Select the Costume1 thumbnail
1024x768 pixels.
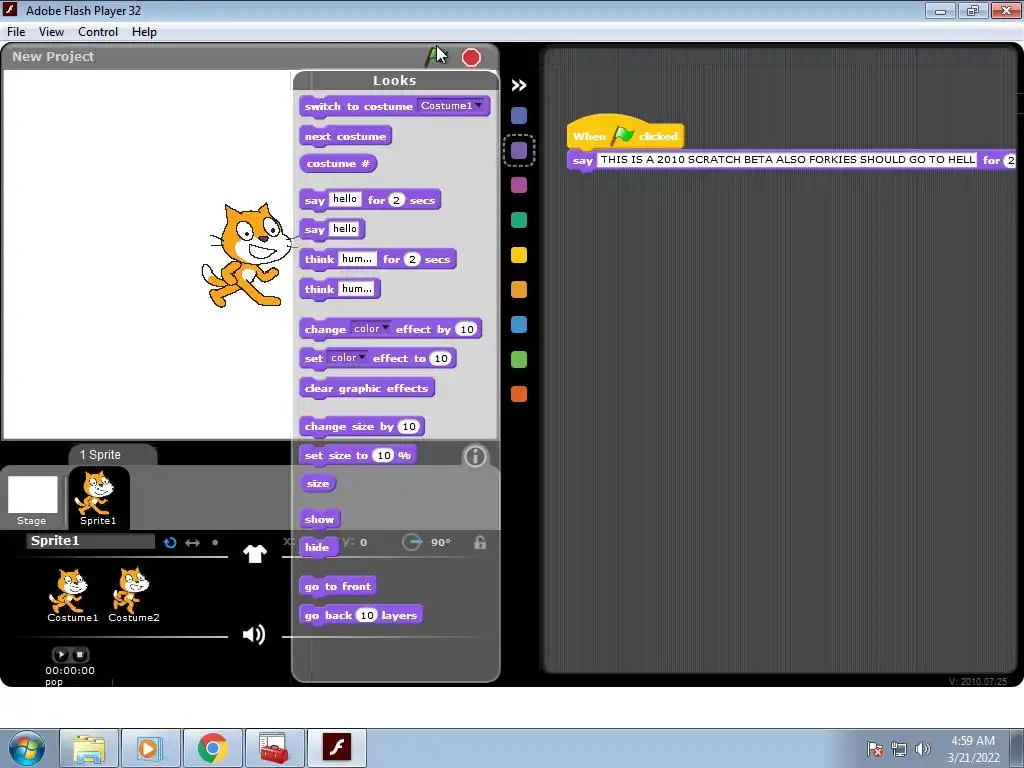(72, 595)
